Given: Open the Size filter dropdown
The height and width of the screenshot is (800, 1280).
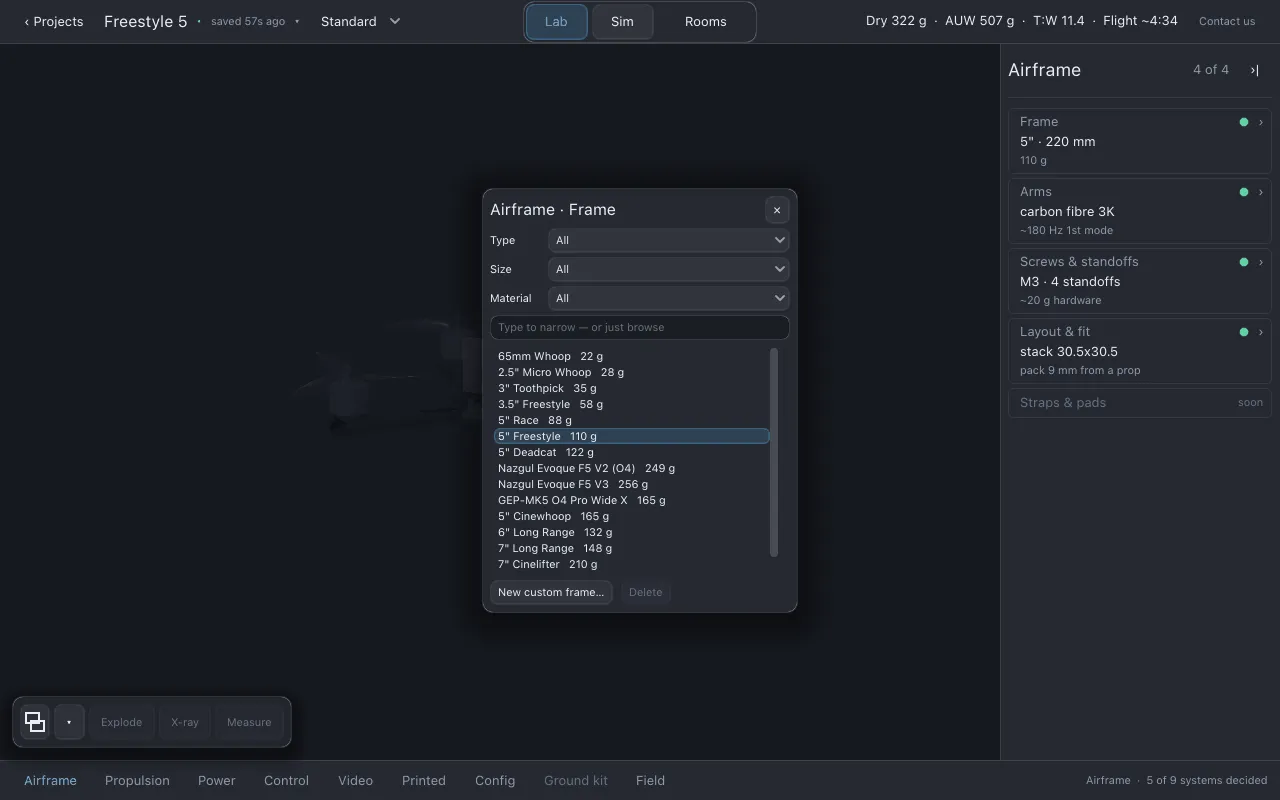Looking at the screenshot, I should click(x=669, y=269).
